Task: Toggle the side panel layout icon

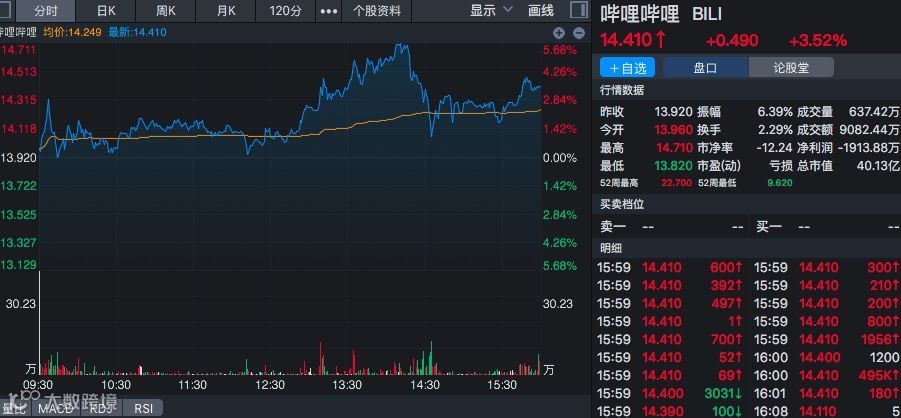Action: (x=579, y=10)
